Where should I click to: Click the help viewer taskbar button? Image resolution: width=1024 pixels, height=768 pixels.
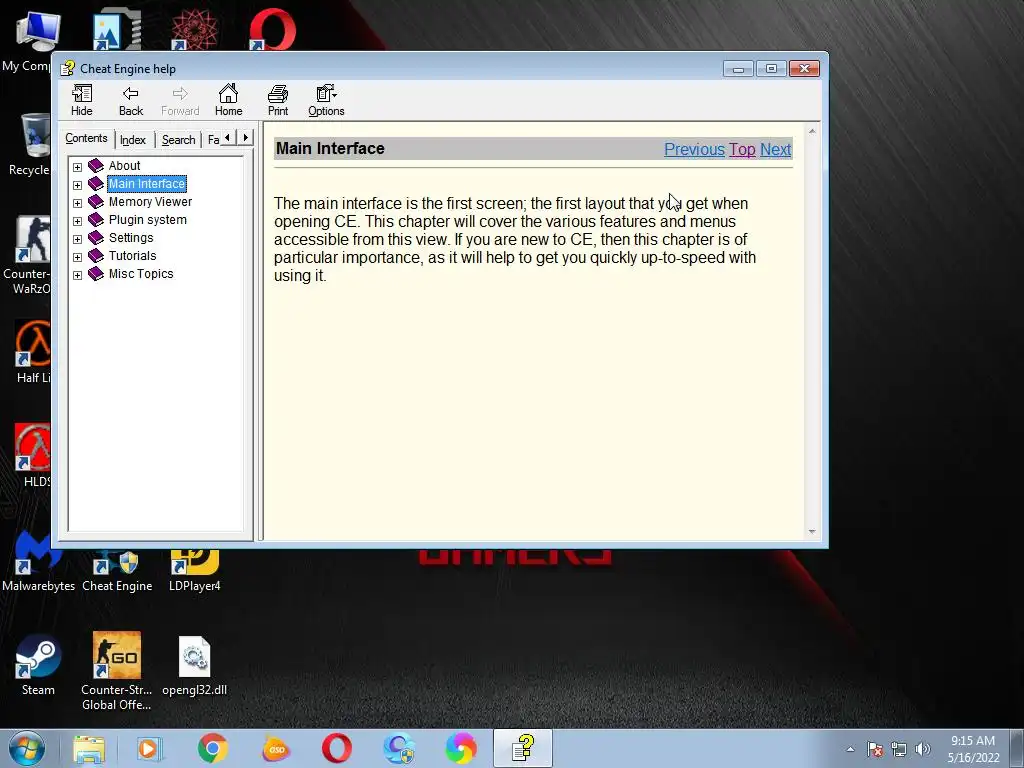[523, 749]
